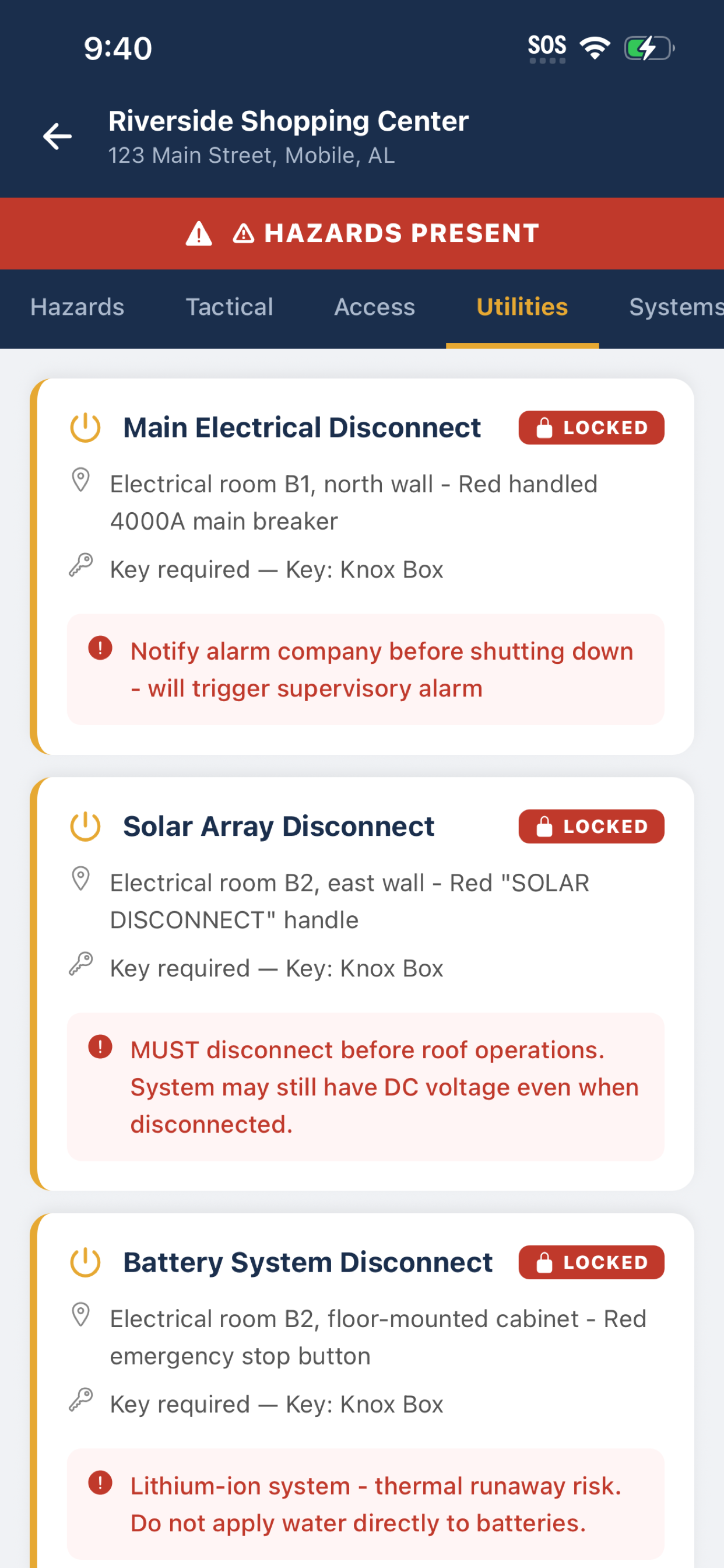The width and height of the screenshot is (724, 1568).
Task: Tap the power icon beside Battery System Disconnect
Action: (85, 1262)
